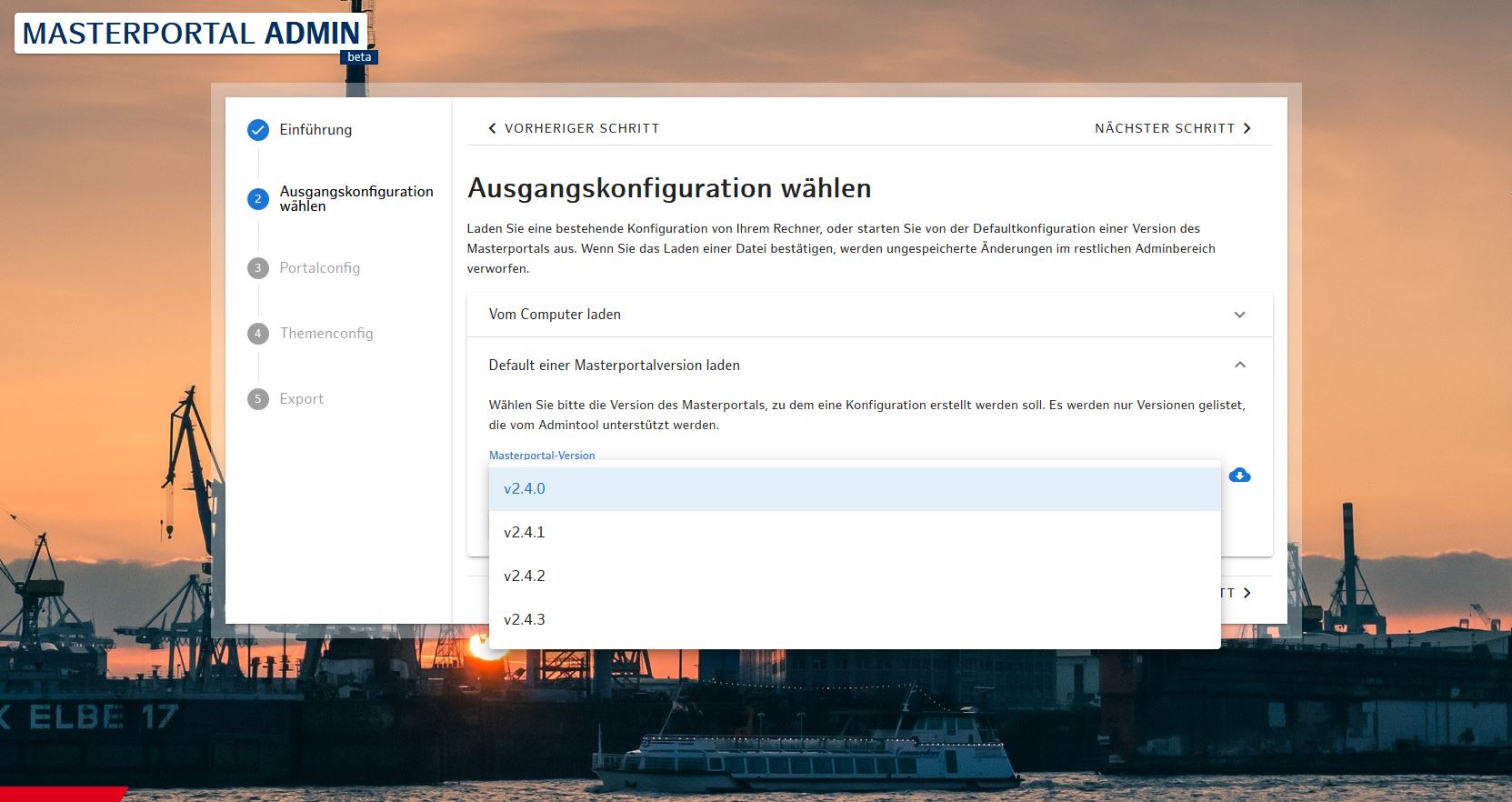Click the heading Ausgangskonfiguration wählen

669,188
